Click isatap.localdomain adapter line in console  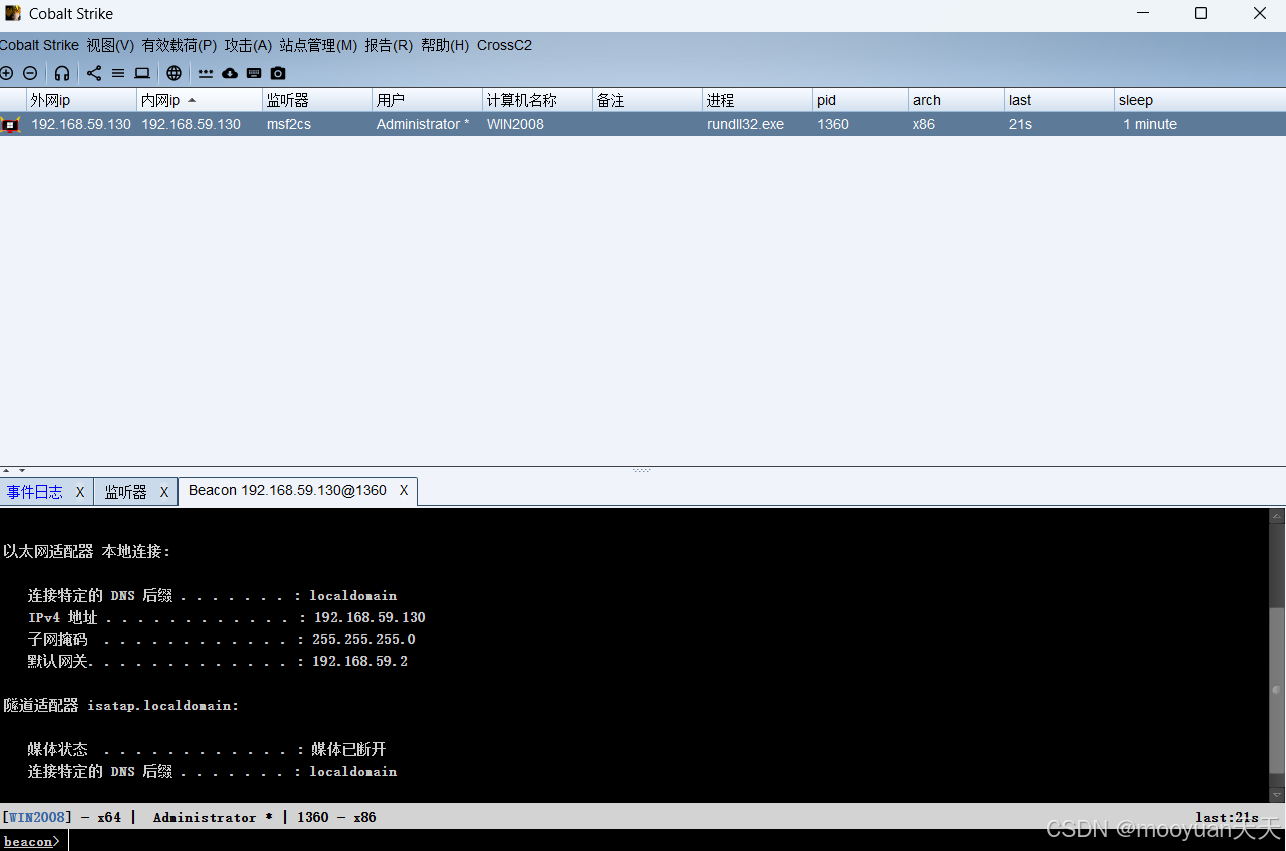[x=121, y=706]
